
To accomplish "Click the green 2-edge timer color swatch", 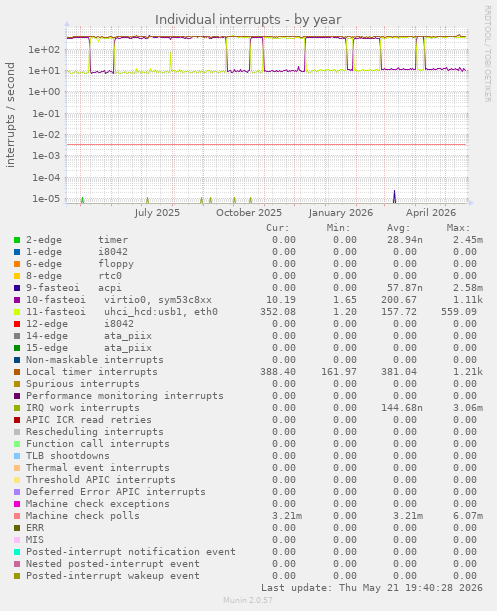I will [17, 240].
